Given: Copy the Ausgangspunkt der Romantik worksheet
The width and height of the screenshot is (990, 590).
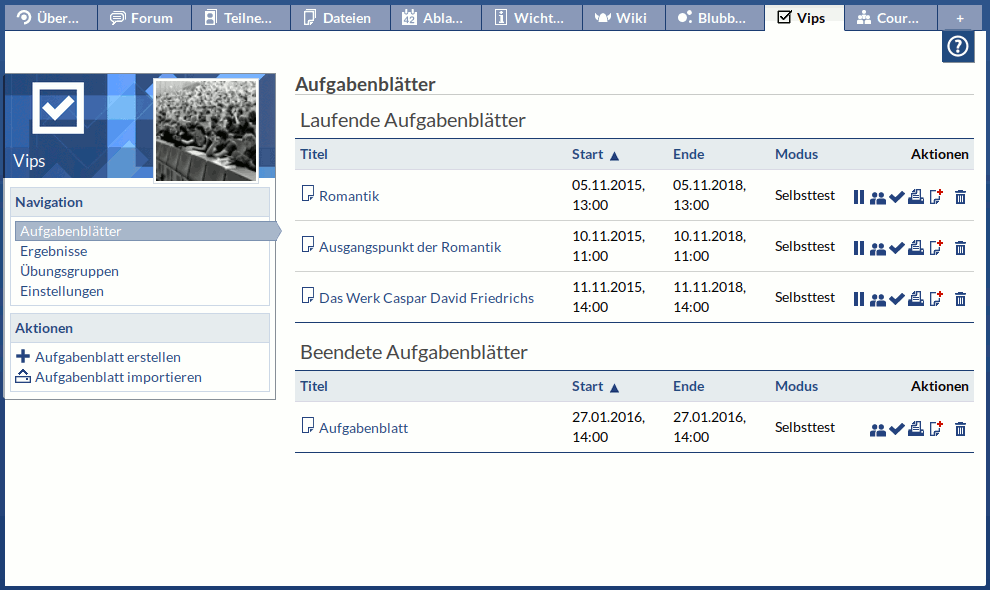Looking at the screenshot, I should click(936, 248).
